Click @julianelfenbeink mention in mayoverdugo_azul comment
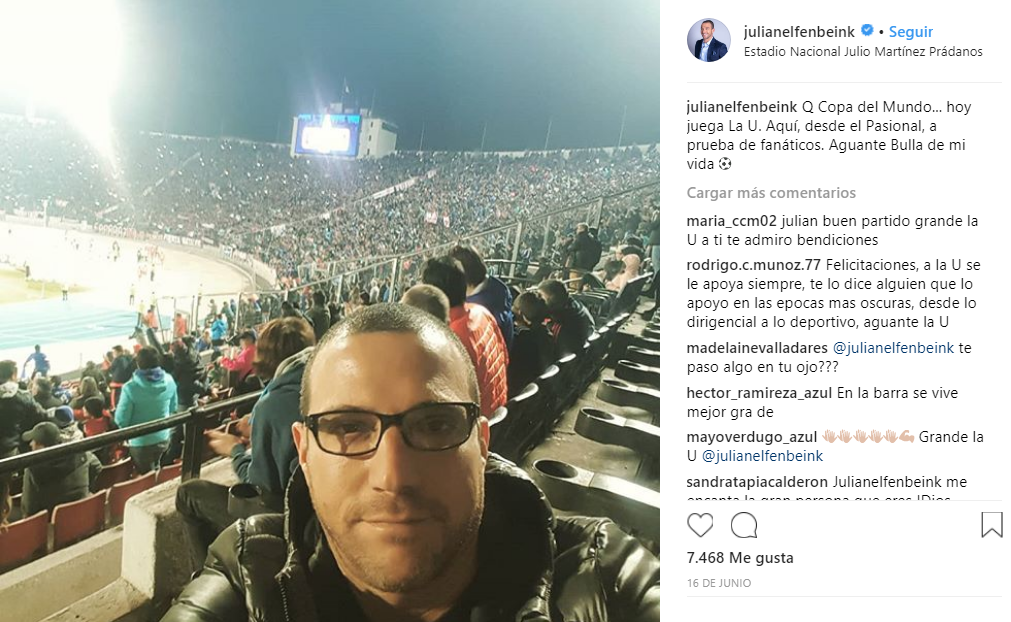 coord(762,456)
